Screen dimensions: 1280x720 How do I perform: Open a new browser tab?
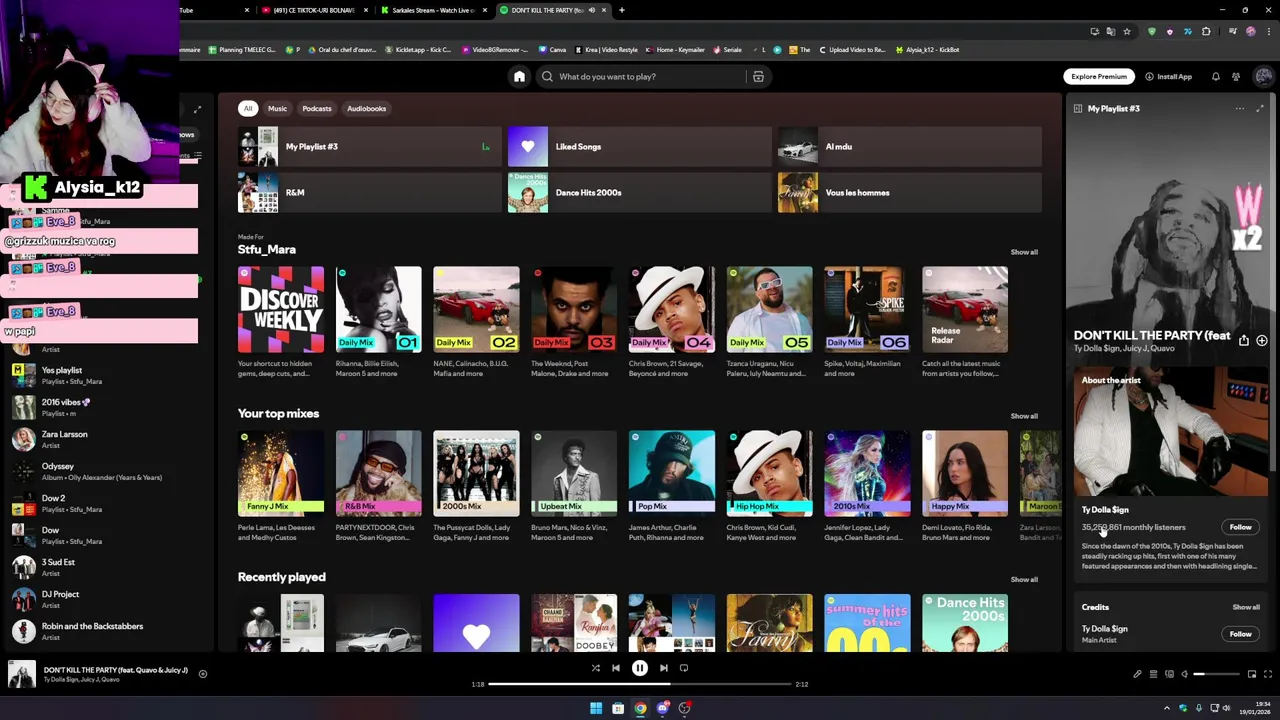[x=622, y=10]
